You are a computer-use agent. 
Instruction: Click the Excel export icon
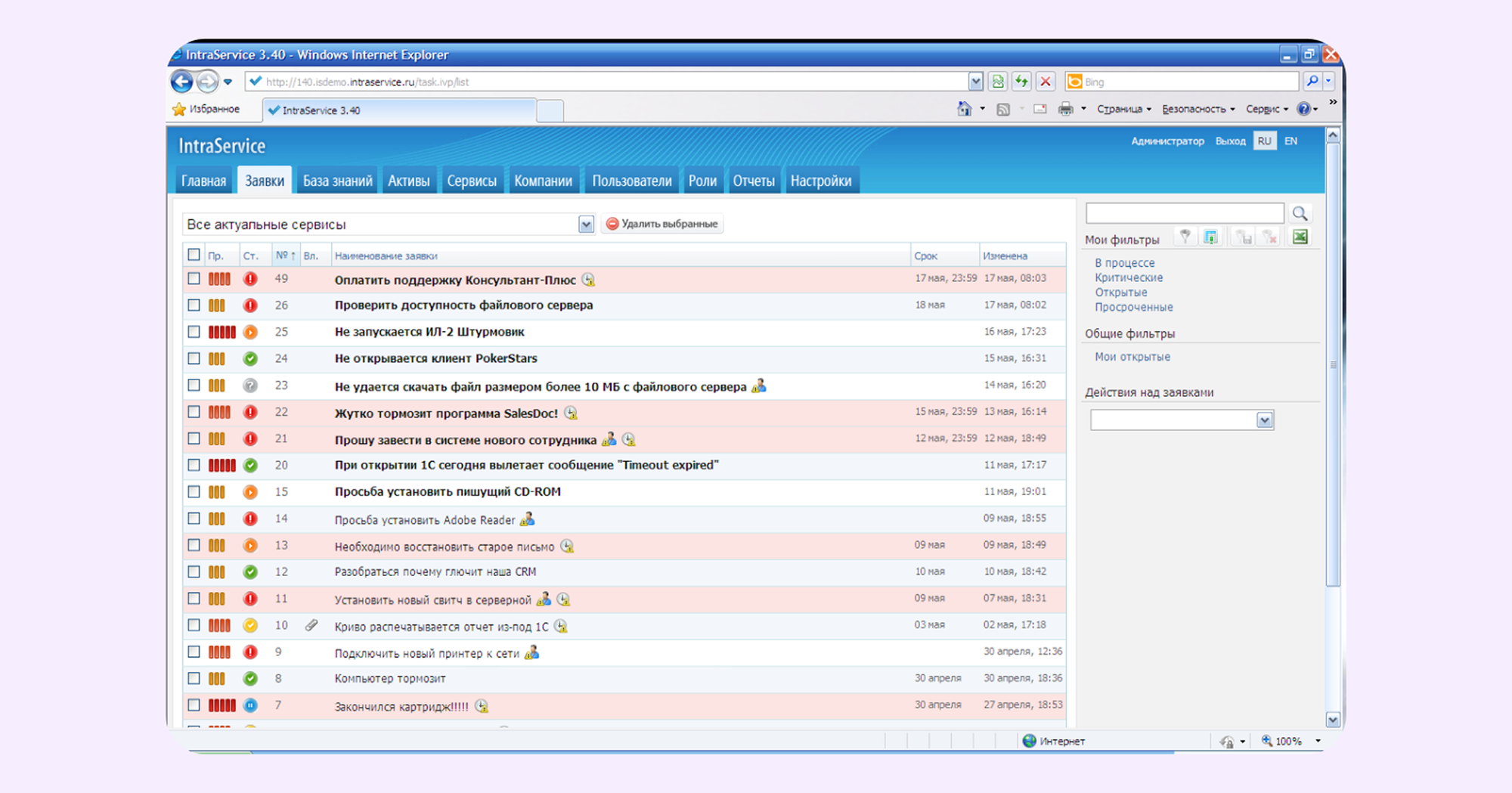[1300, 237]
